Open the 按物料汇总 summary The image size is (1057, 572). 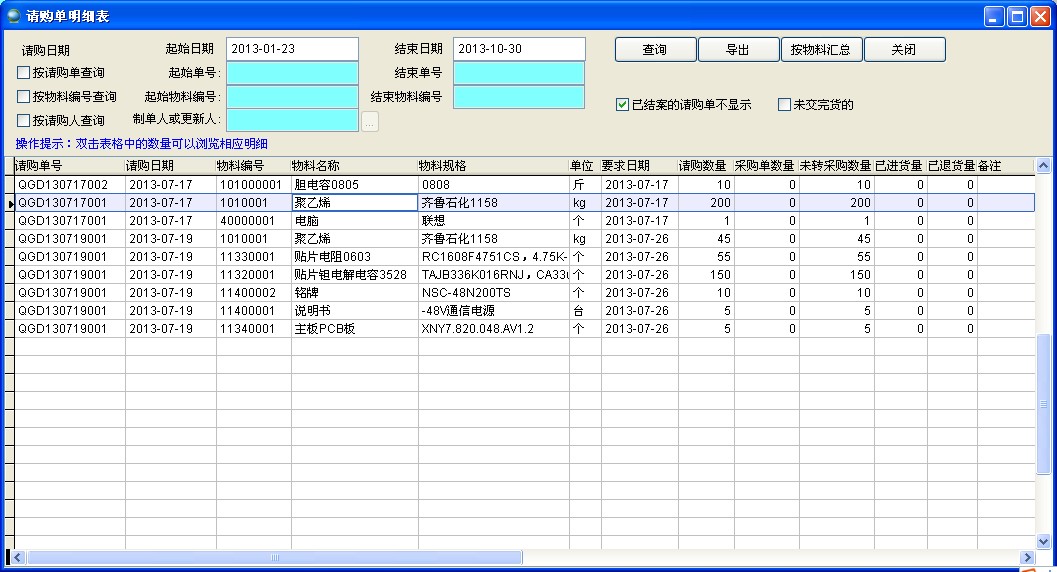pos(820,50)
